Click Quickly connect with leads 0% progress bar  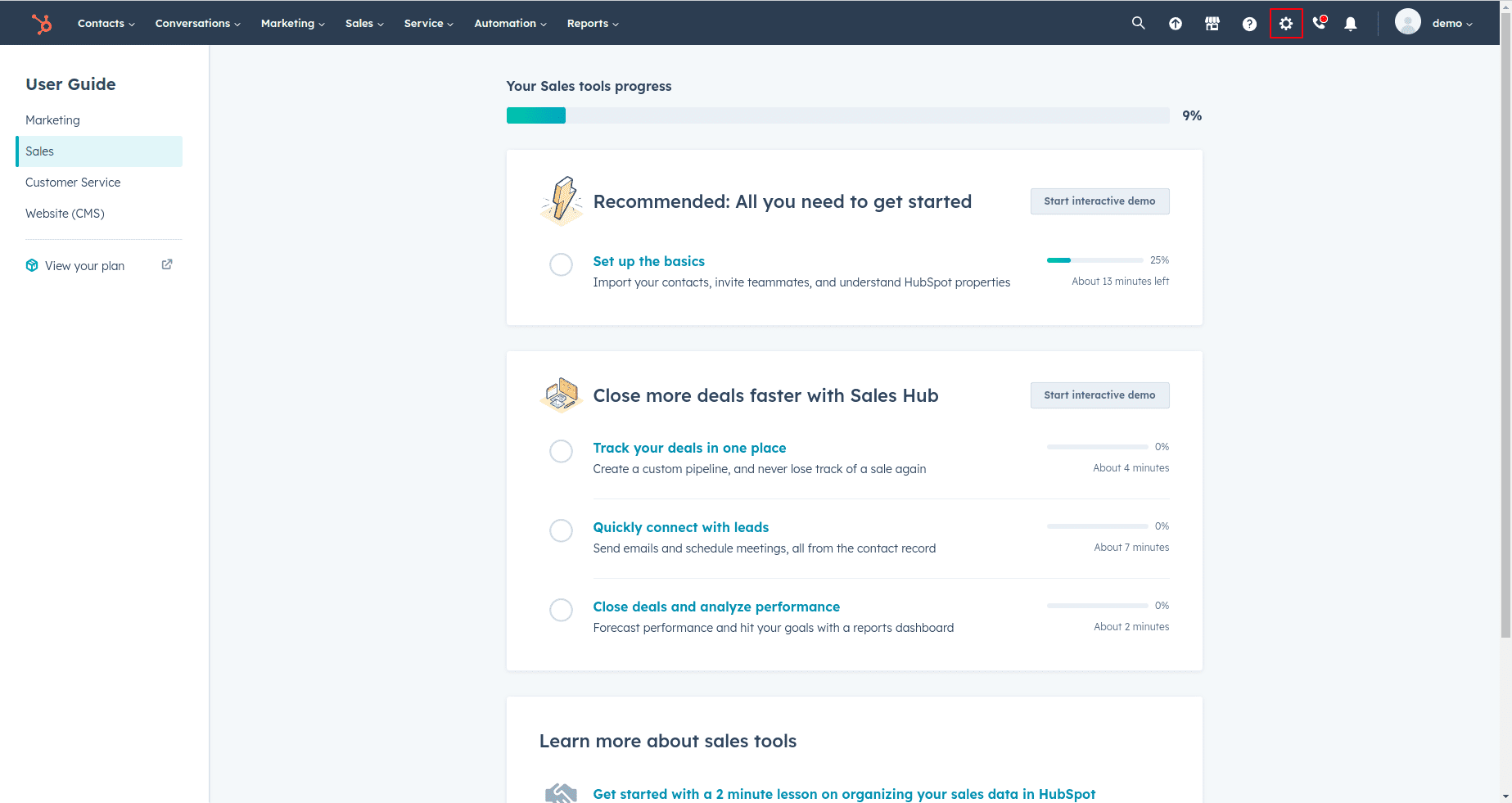(x=1097, y=526)
